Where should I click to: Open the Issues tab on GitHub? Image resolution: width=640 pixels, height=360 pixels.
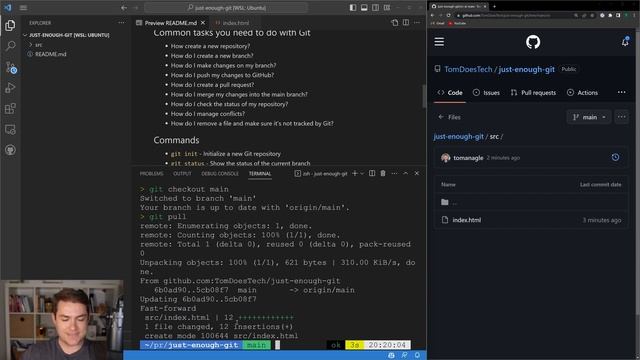pyautogui.click(x=486, y=93)
